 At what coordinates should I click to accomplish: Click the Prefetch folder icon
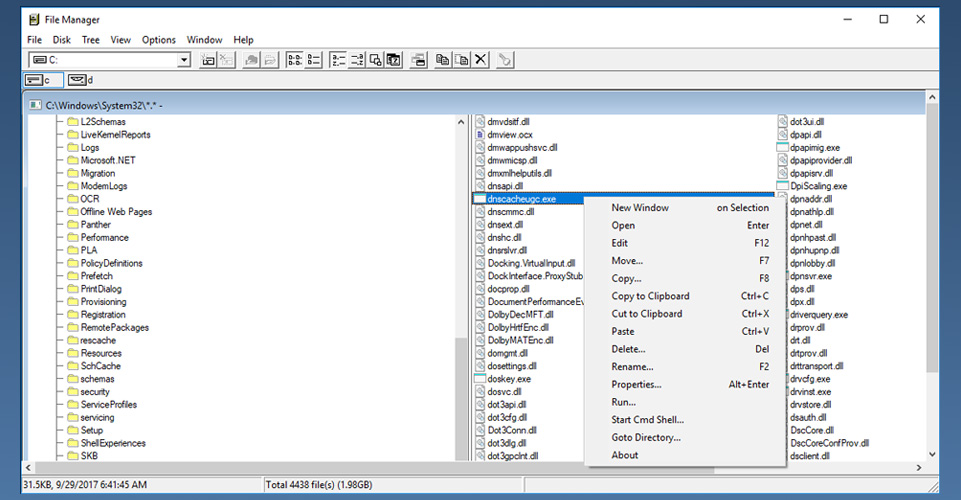[73, 276]
